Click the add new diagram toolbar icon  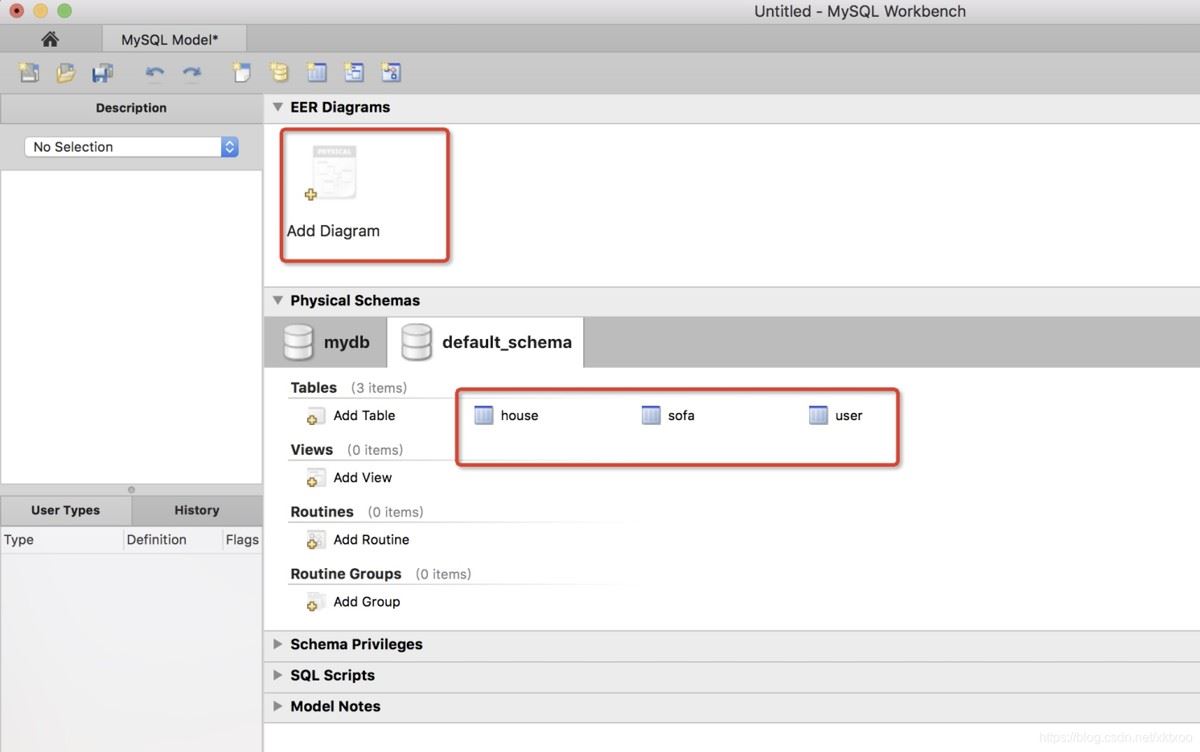[x=241, y=72]
